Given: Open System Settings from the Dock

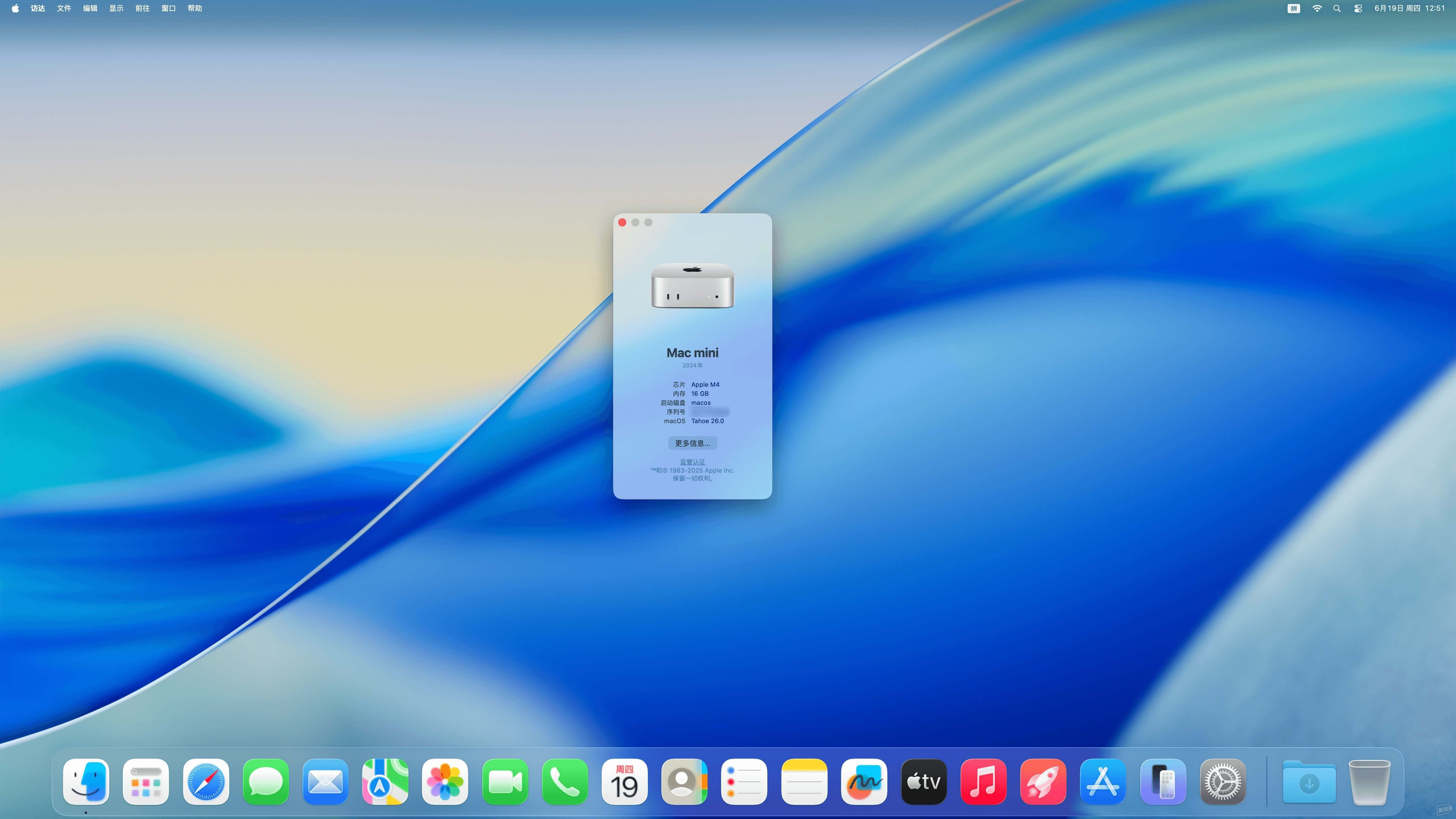Looking at the screenshot, I should tap(1223, 782).
